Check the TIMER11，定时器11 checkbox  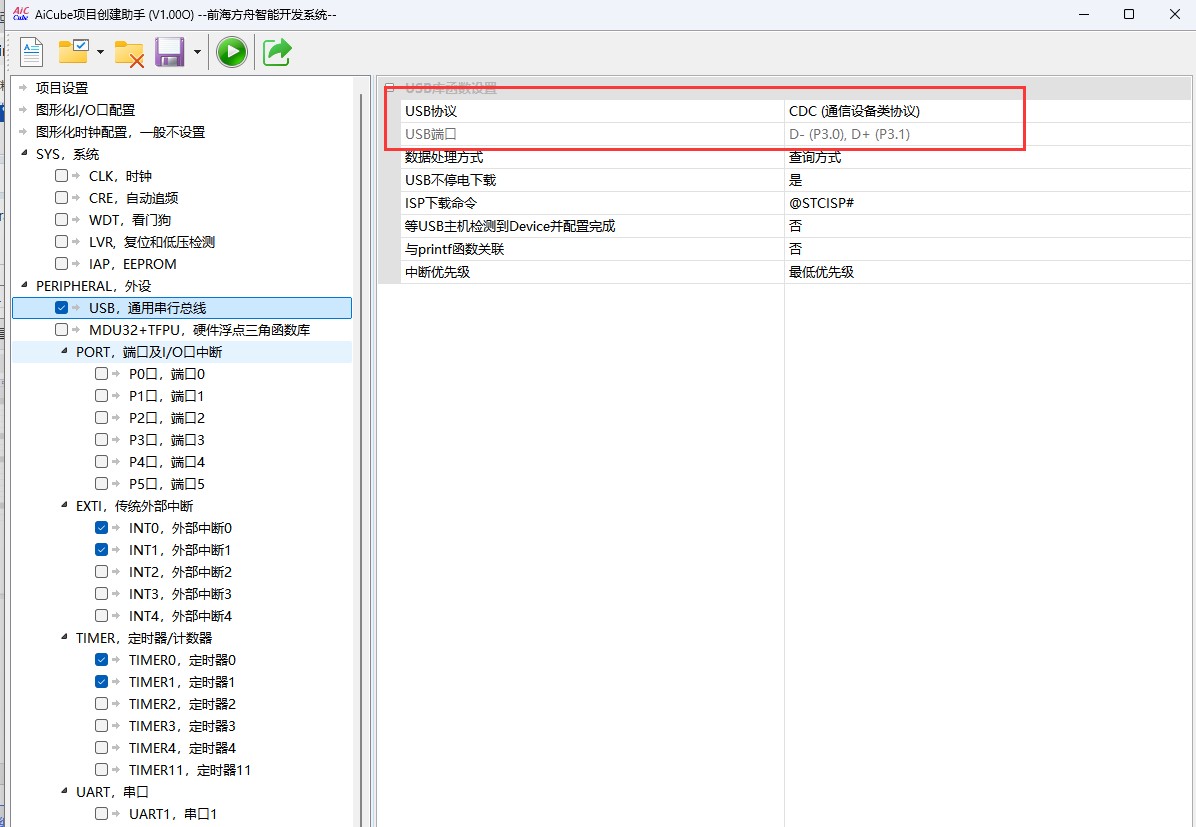point(101,770)
